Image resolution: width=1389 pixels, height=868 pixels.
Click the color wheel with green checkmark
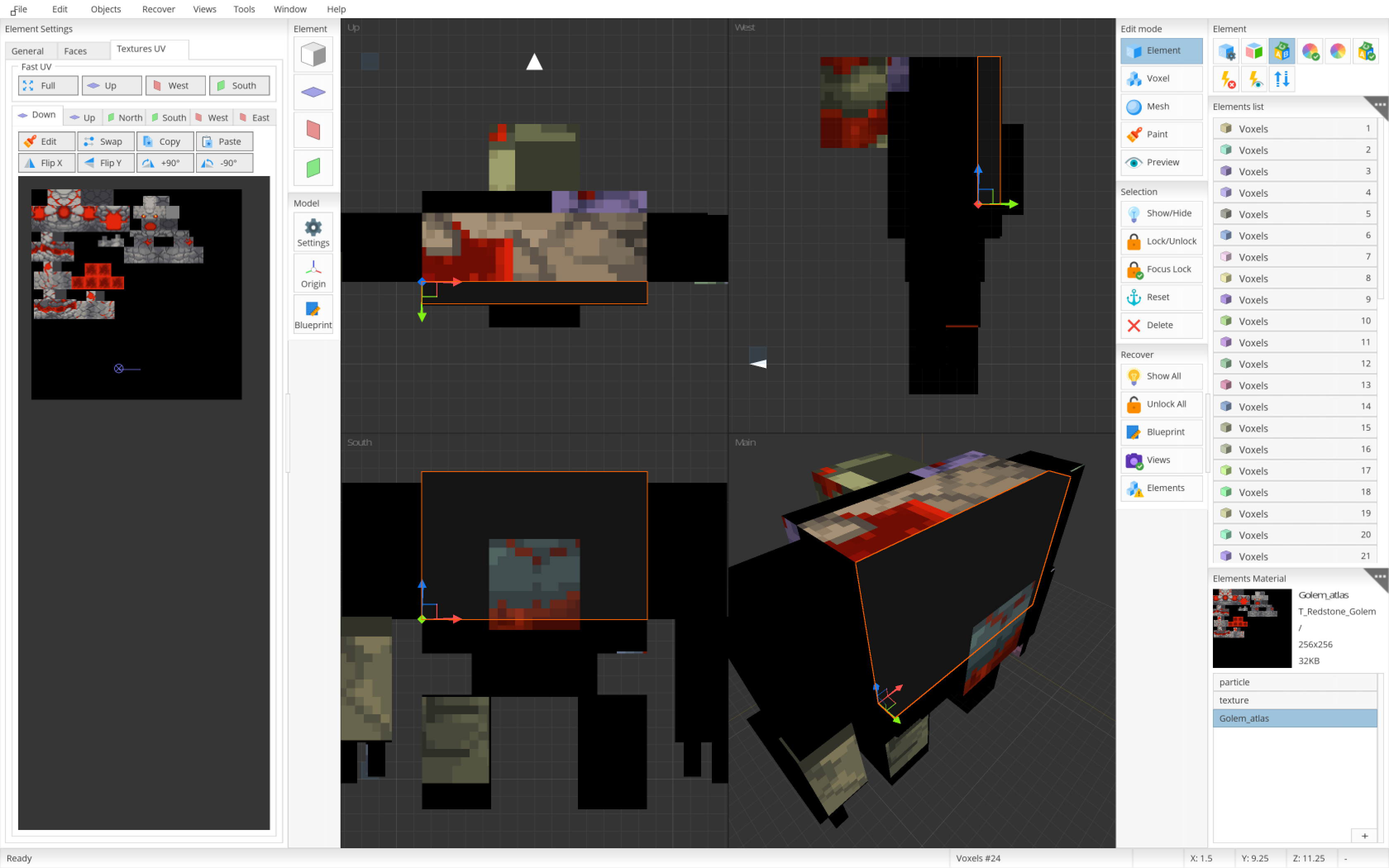[x=1310, y=52]
